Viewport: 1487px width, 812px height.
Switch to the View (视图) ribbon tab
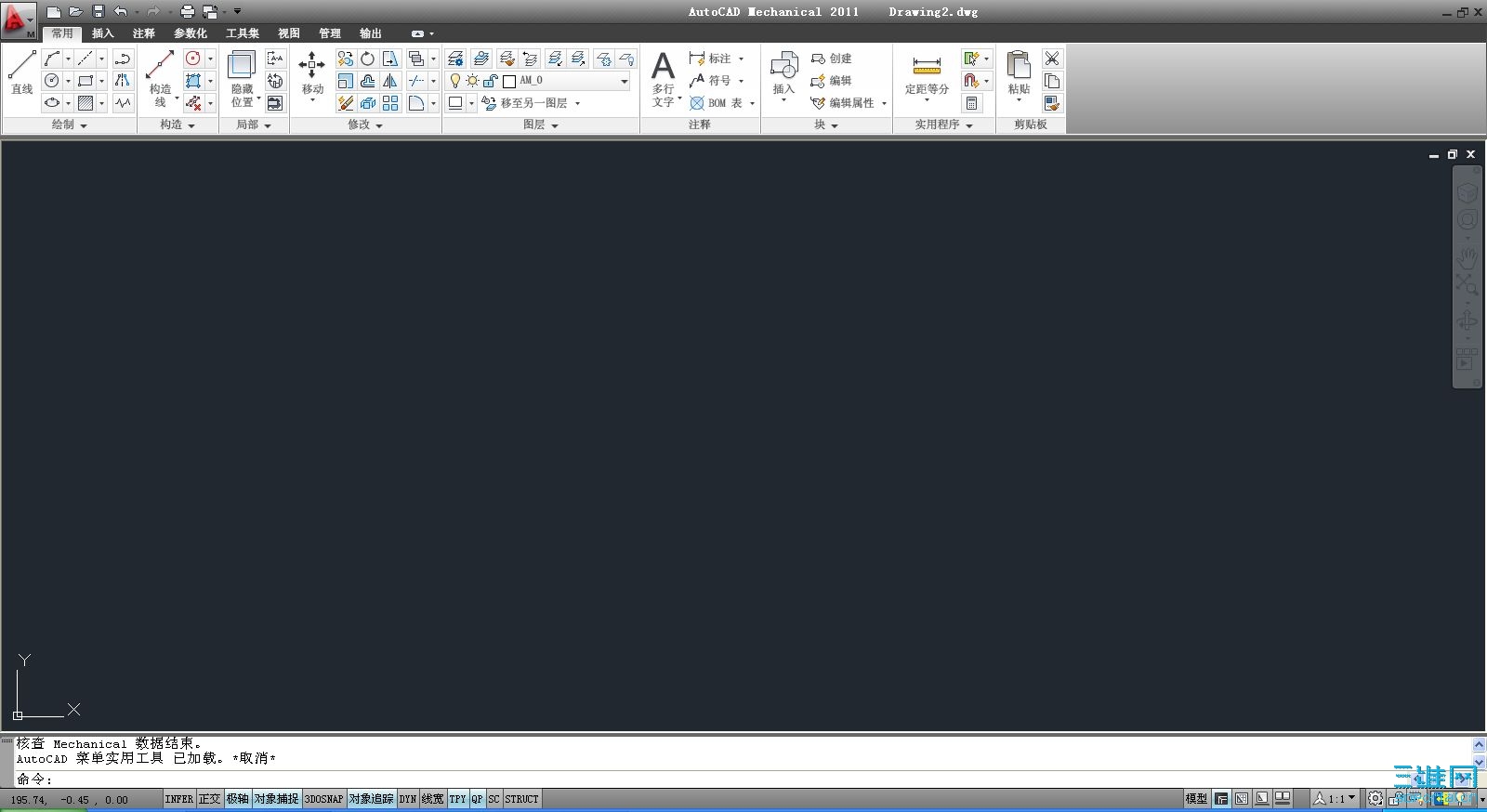(289, 33)
